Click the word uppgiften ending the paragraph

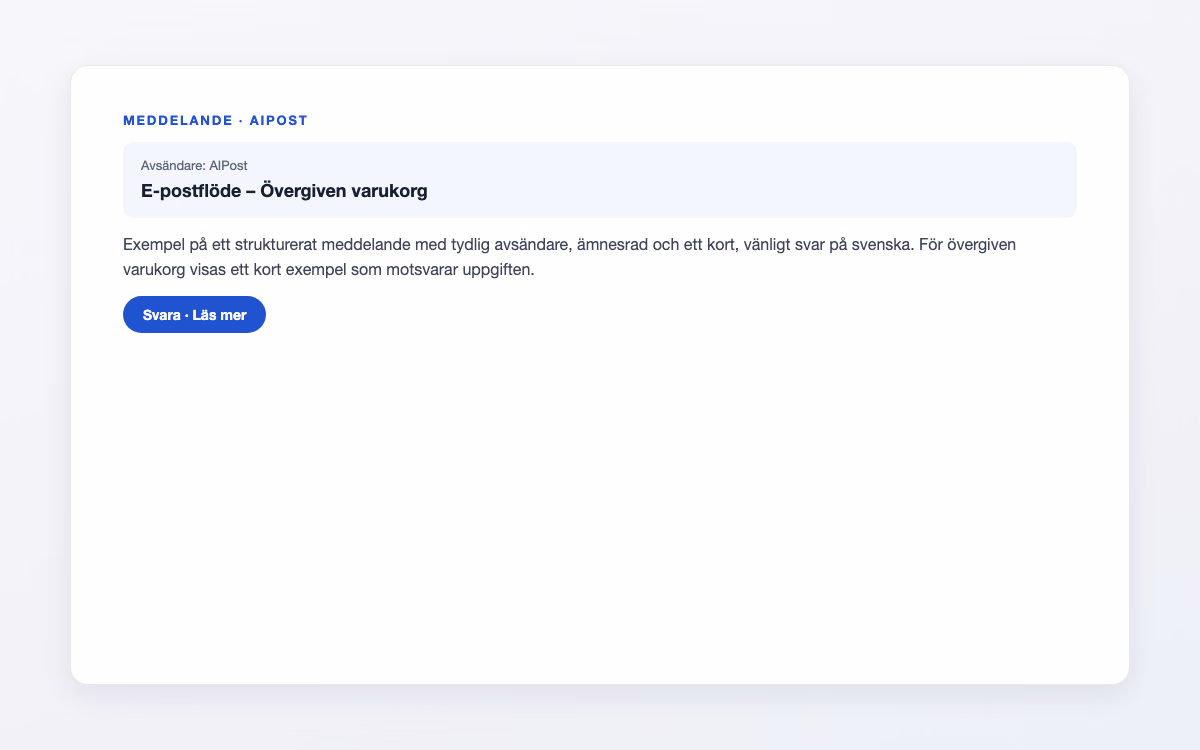pos(500,270)
